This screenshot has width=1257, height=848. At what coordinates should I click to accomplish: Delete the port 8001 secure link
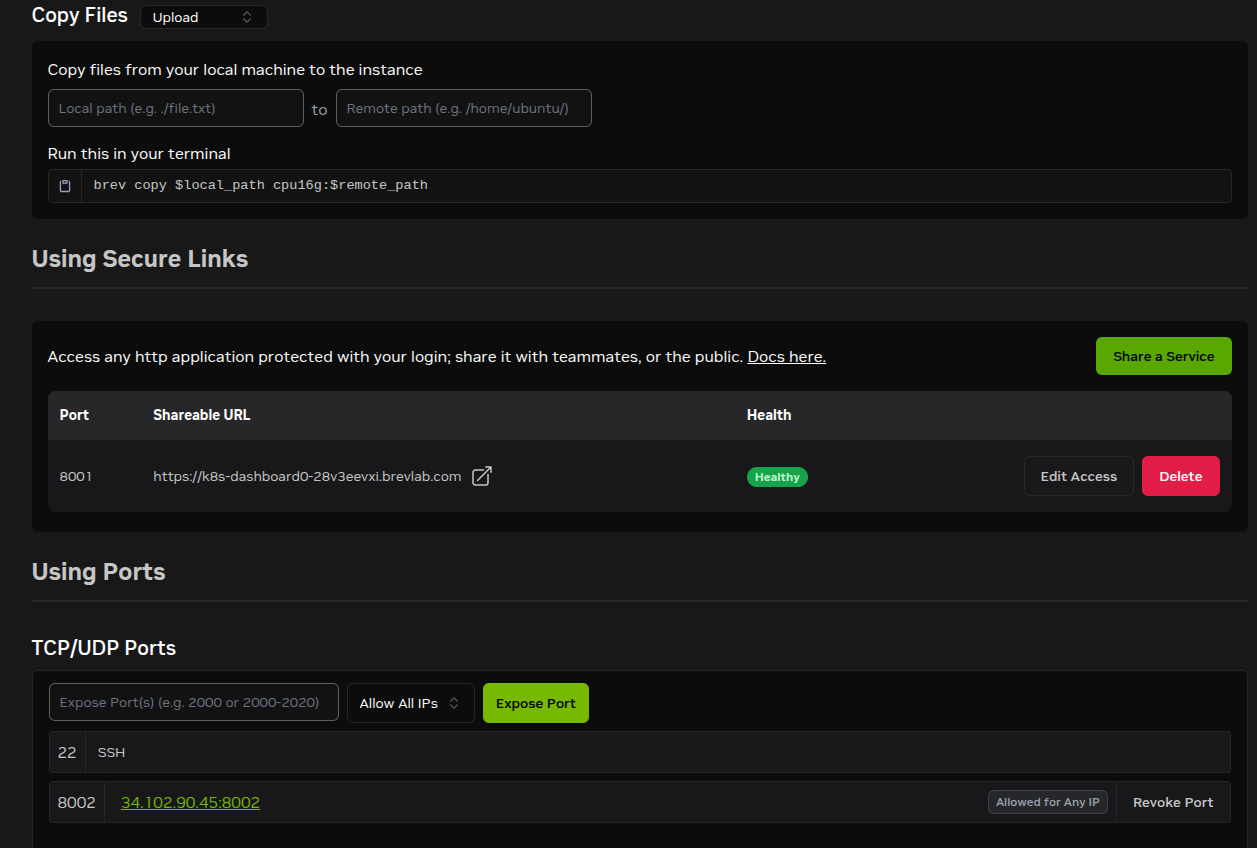click(1180, 476)
